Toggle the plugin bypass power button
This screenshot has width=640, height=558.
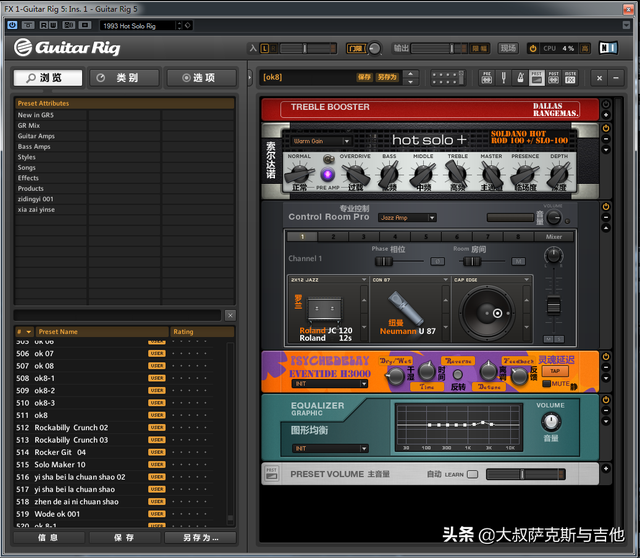pyautogui.click(x=12, y=25)
